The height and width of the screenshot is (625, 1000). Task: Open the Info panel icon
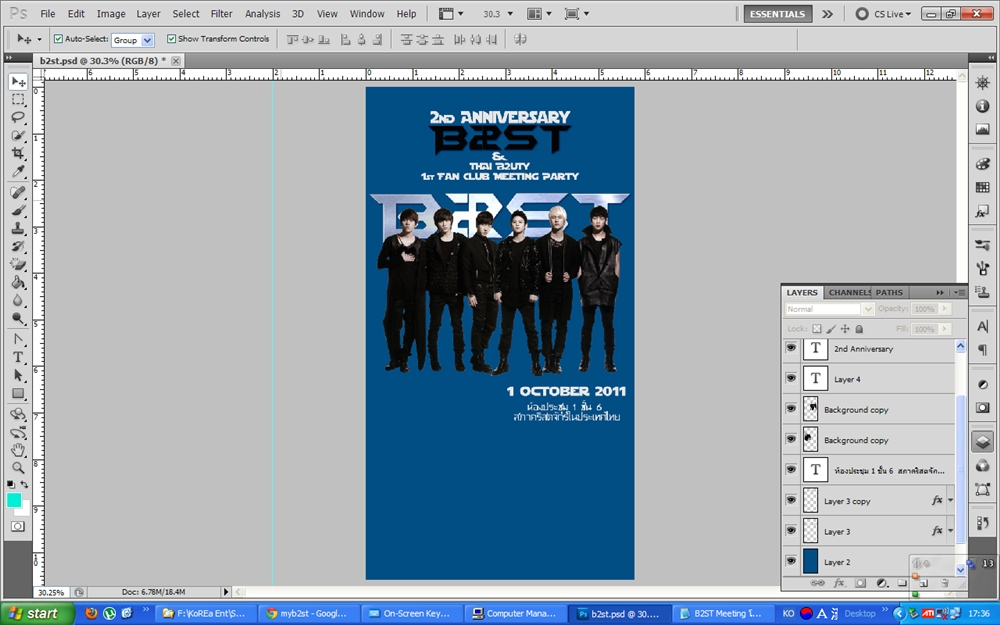pyautogui.click(x=982, y=106)
